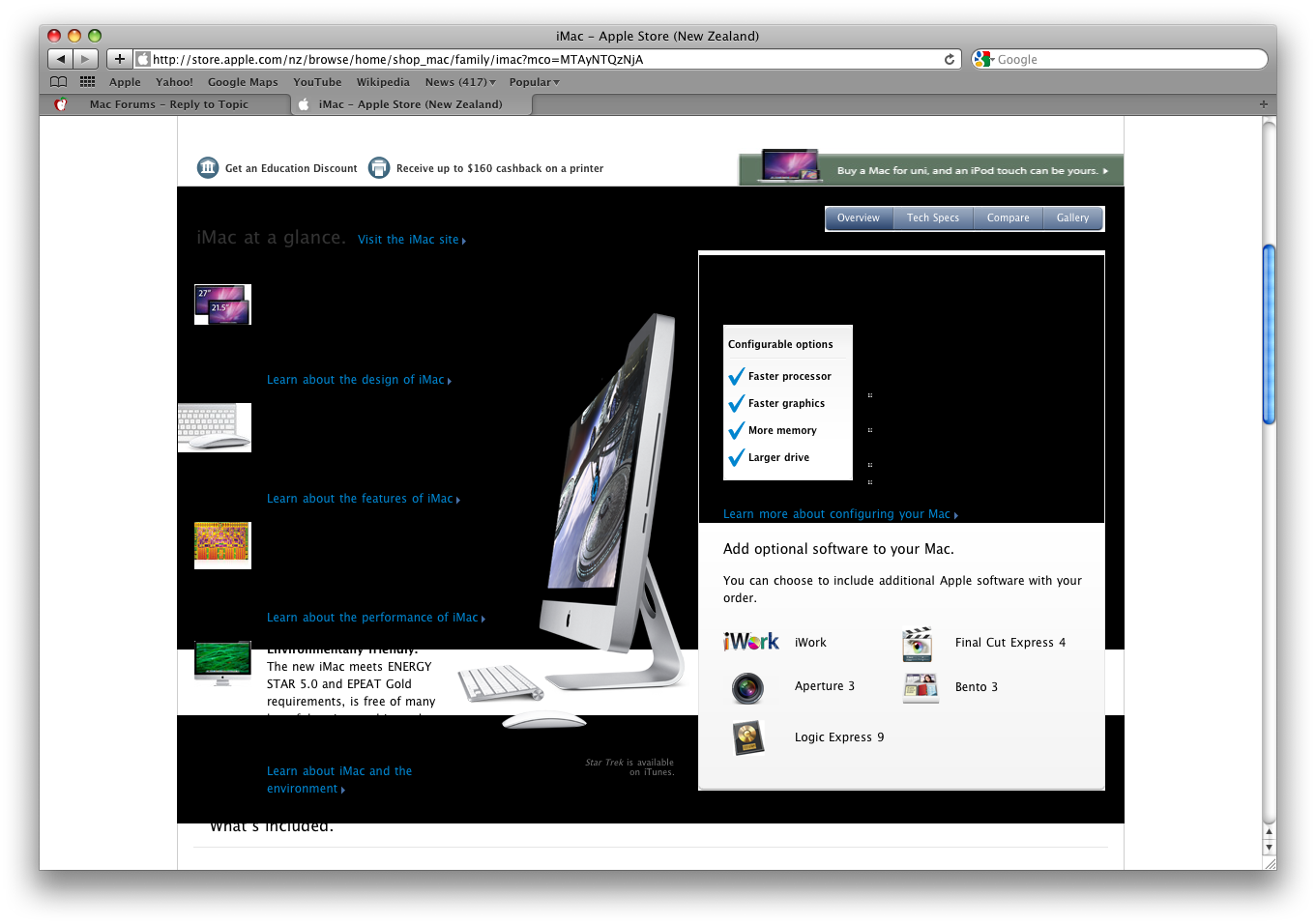Switch to the Tech Specs tab
This screenshot has width=1316, height=924.
pos(933,218)
